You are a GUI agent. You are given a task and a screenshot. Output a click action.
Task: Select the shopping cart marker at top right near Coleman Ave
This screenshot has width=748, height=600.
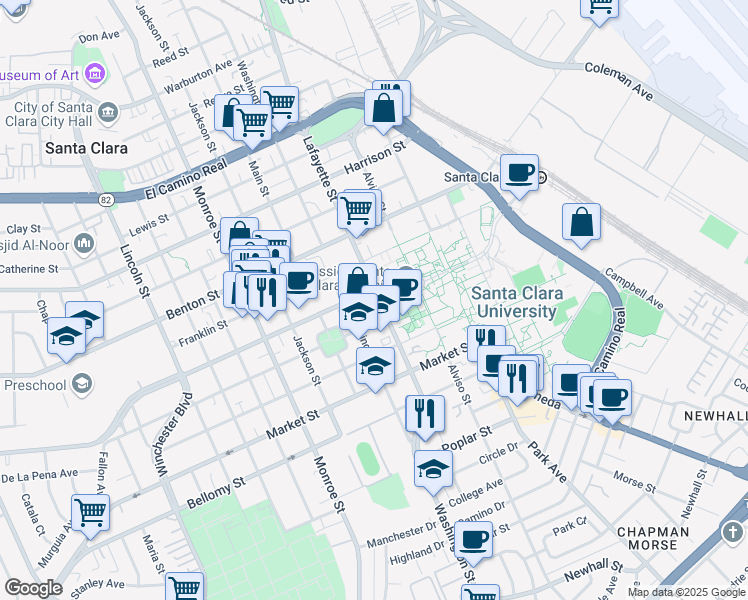(x=599, y=9)
